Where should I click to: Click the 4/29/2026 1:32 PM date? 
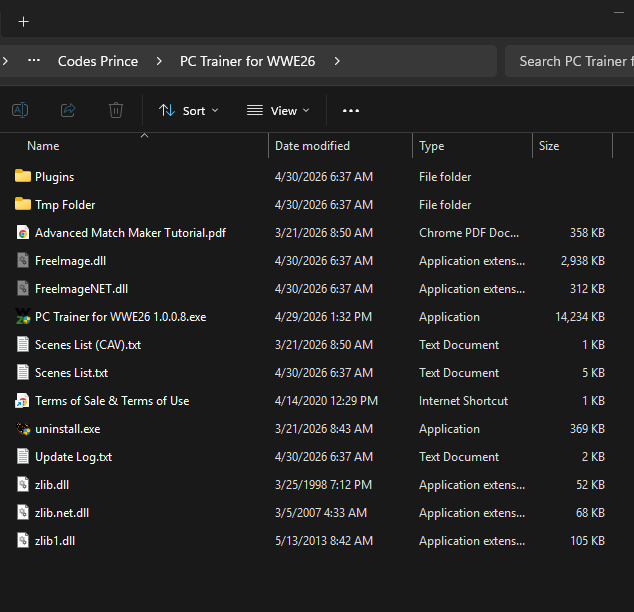[323, 317]
